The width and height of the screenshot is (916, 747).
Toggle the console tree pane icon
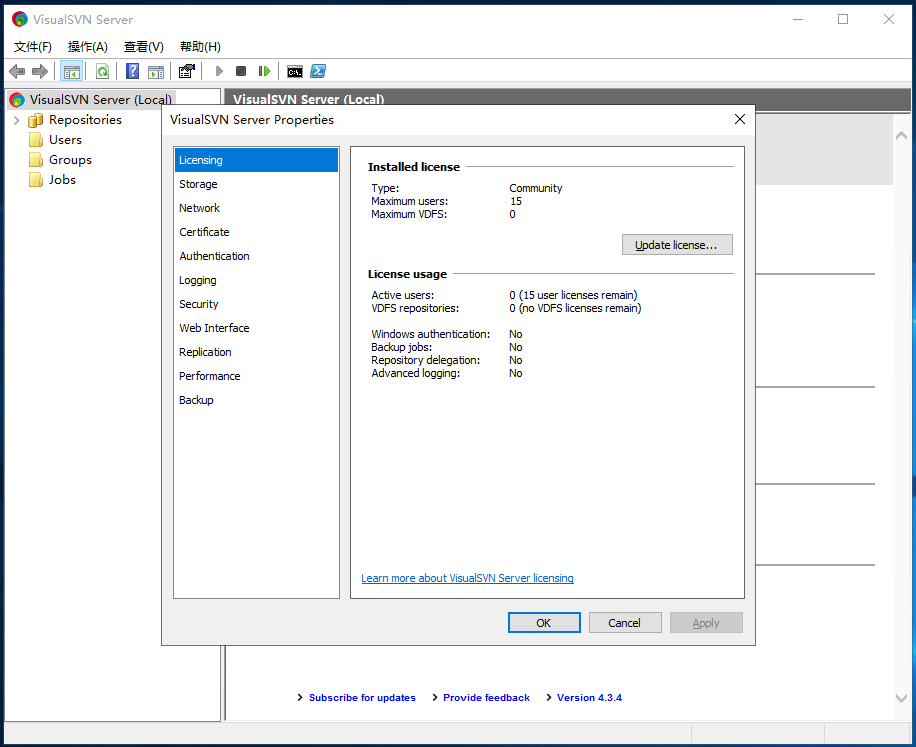(x=72, y=71)
